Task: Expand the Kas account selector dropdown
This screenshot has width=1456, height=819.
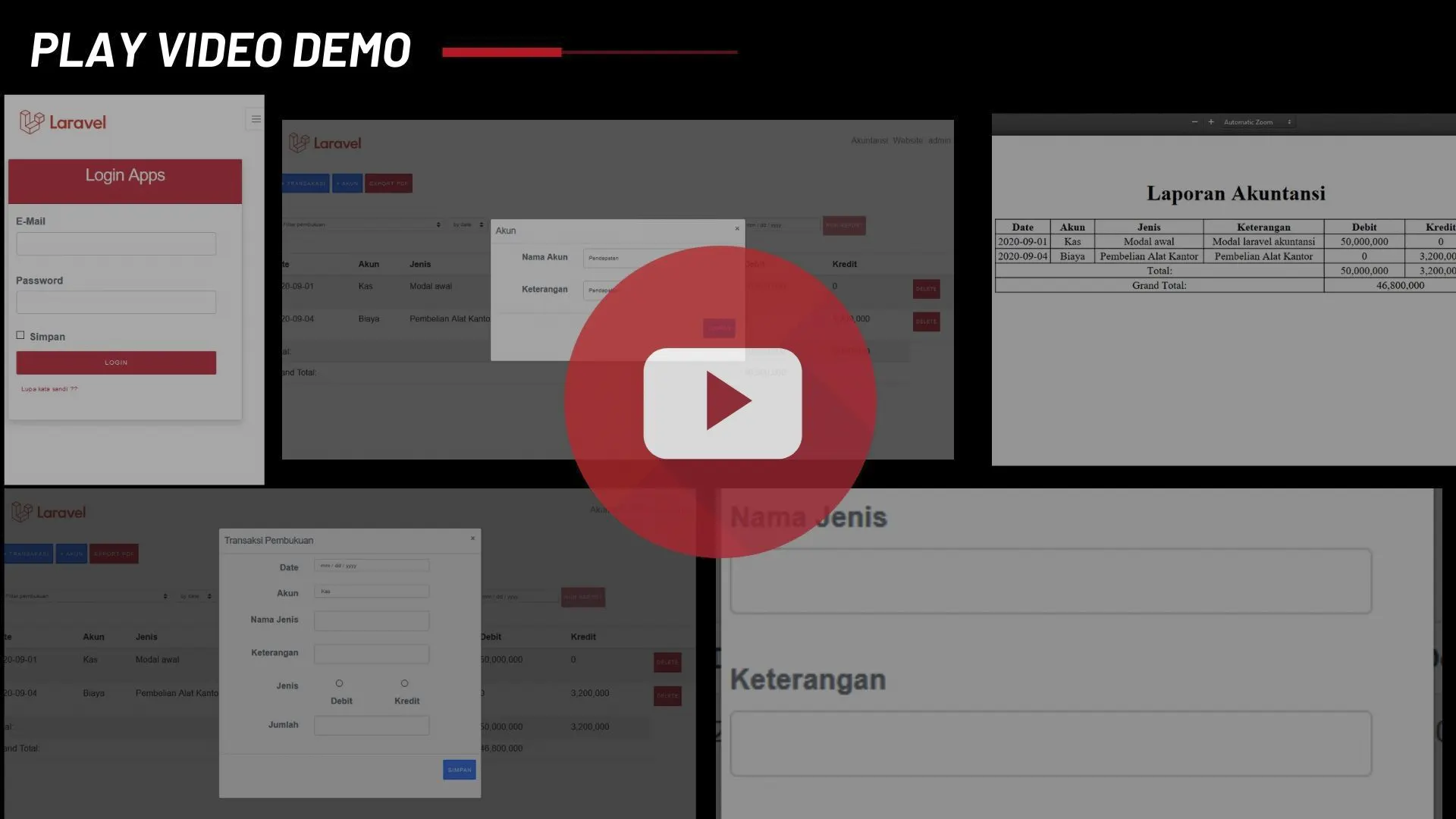Action: [372, 592]
